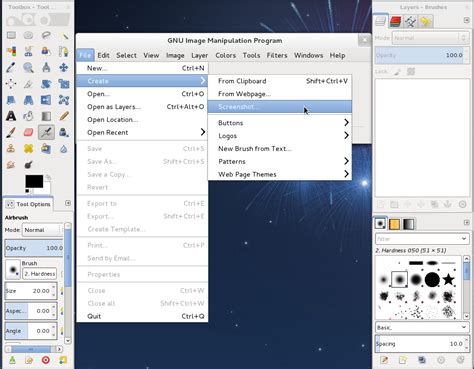Select the Ink tool

(x=64, y=132)
